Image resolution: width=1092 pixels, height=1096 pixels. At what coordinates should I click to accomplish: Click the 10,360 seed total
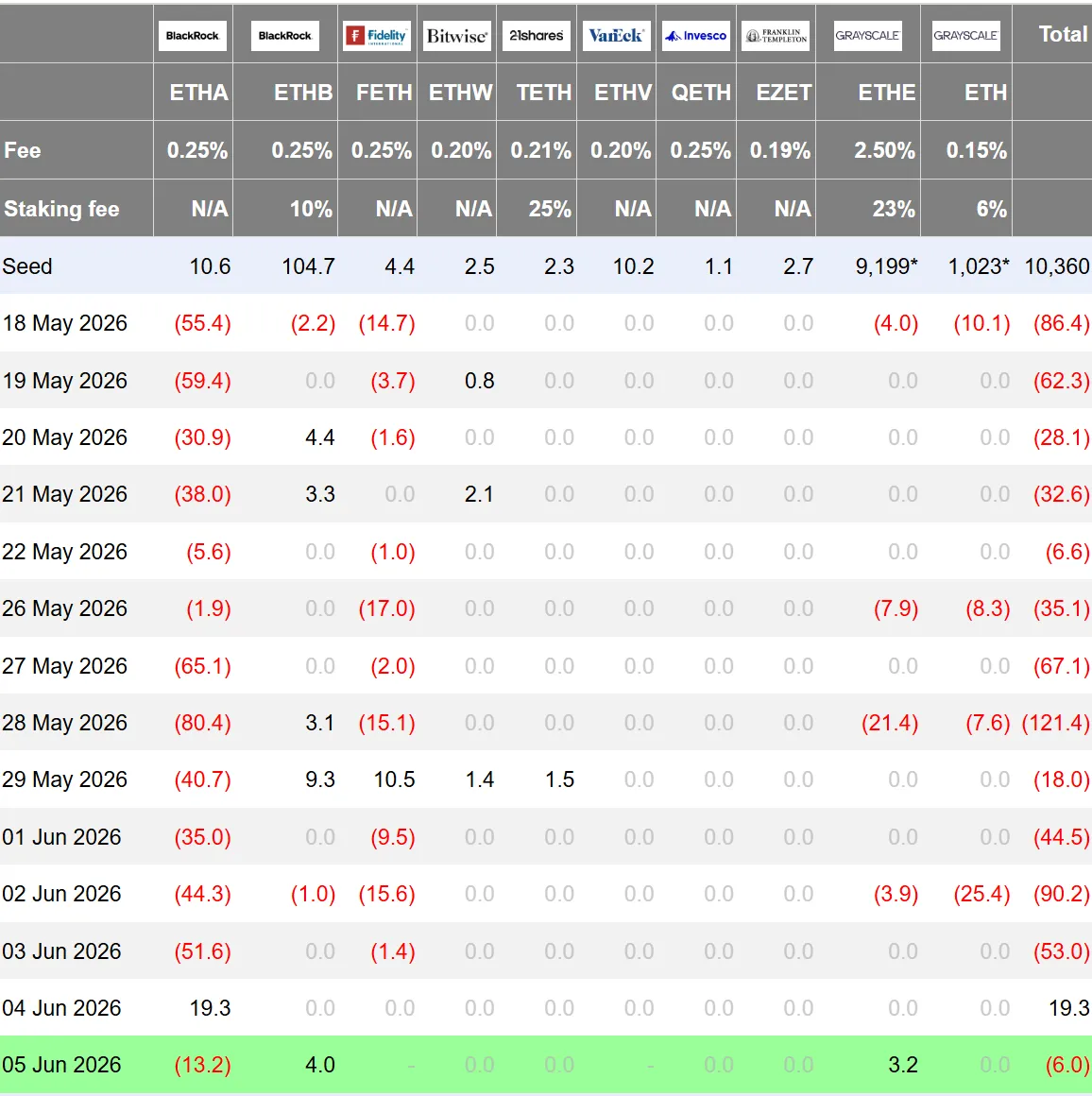[1056, 266]
